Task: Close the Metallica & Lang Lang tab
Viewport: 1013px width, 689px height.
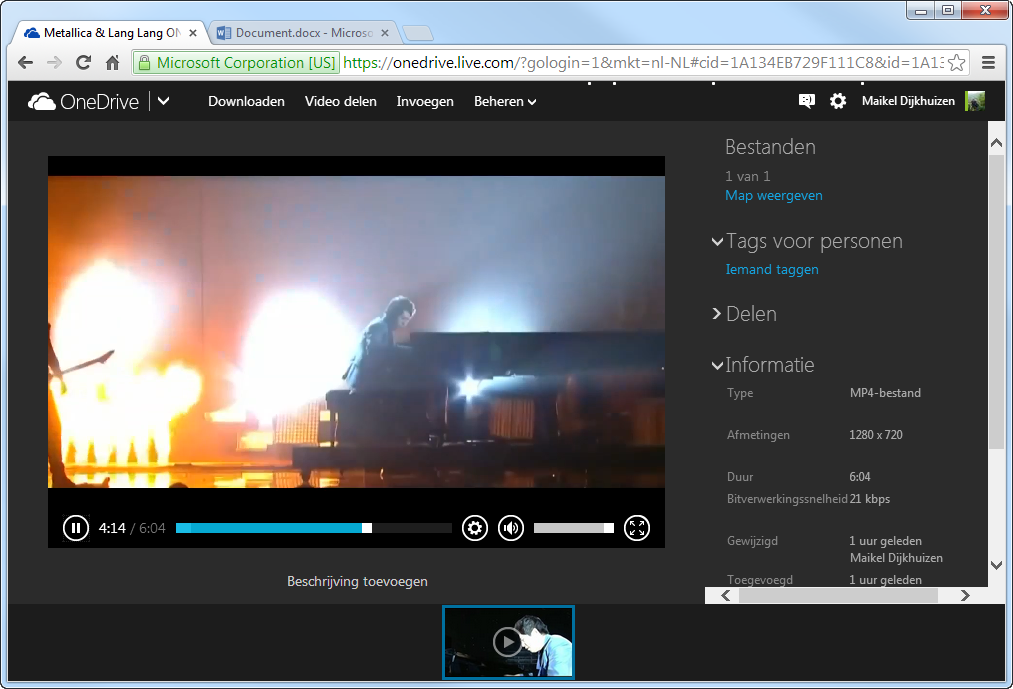Action: pyautogui.click(x=193, y=33)
